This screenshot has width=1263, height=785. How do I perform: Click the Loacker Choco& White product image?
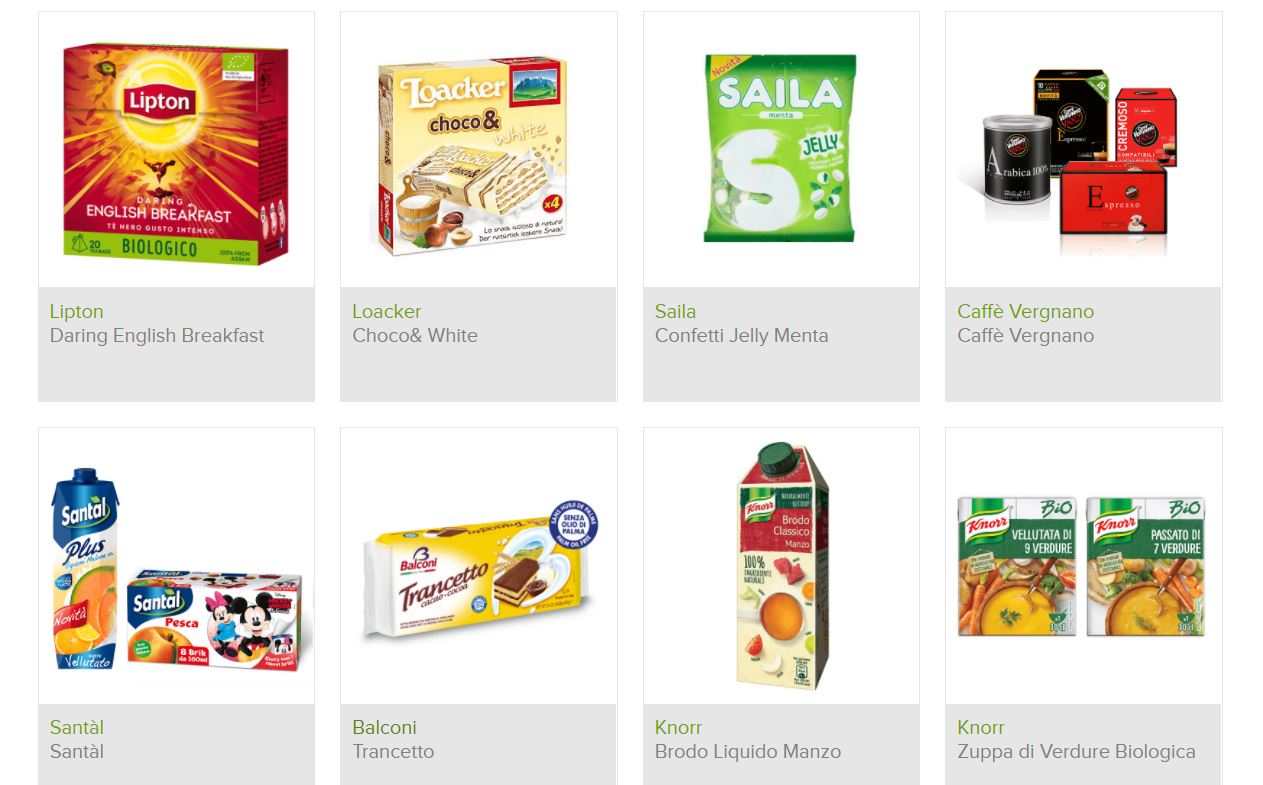click(473, 154)
